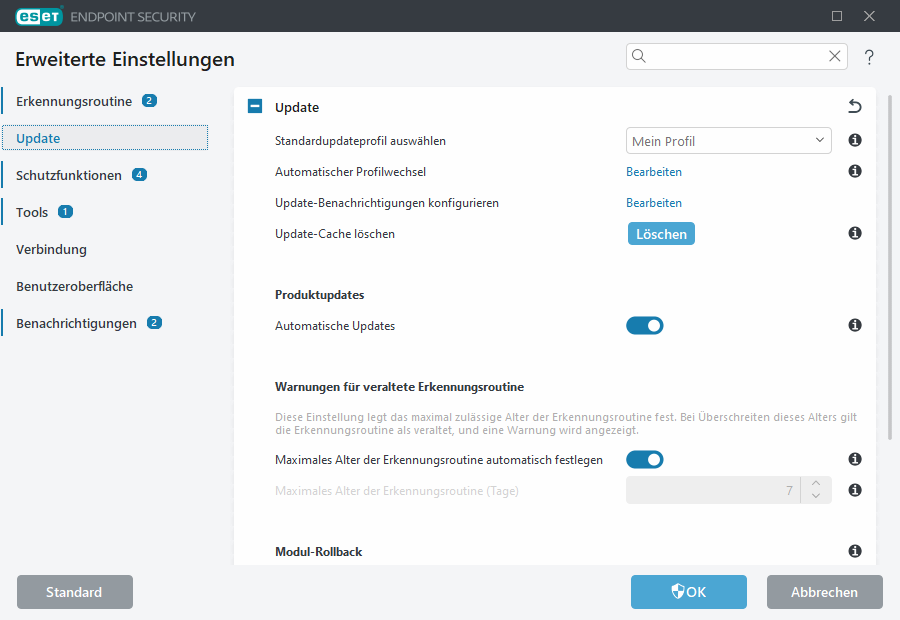Show info for Maximales Alter der Erkennungsroutine
The width and height of the screenshot is (900, 620).
click(x=855, y=490)
